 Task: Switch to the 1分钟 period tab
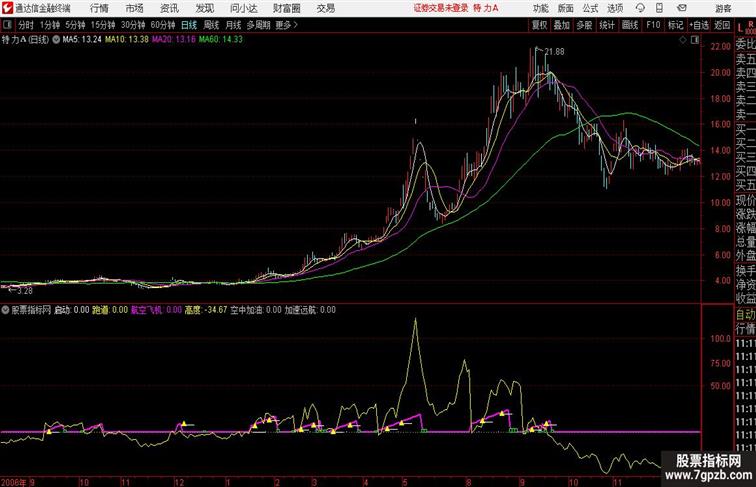tap(50, 25)
